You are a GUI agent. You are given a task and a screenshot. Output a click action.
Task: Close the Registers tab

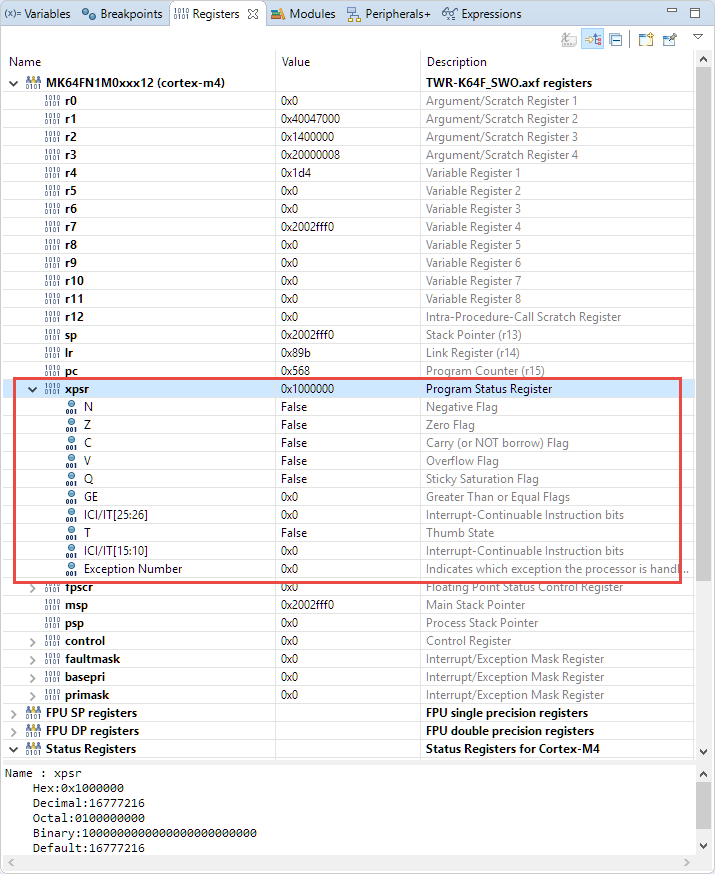coord(253,14)
